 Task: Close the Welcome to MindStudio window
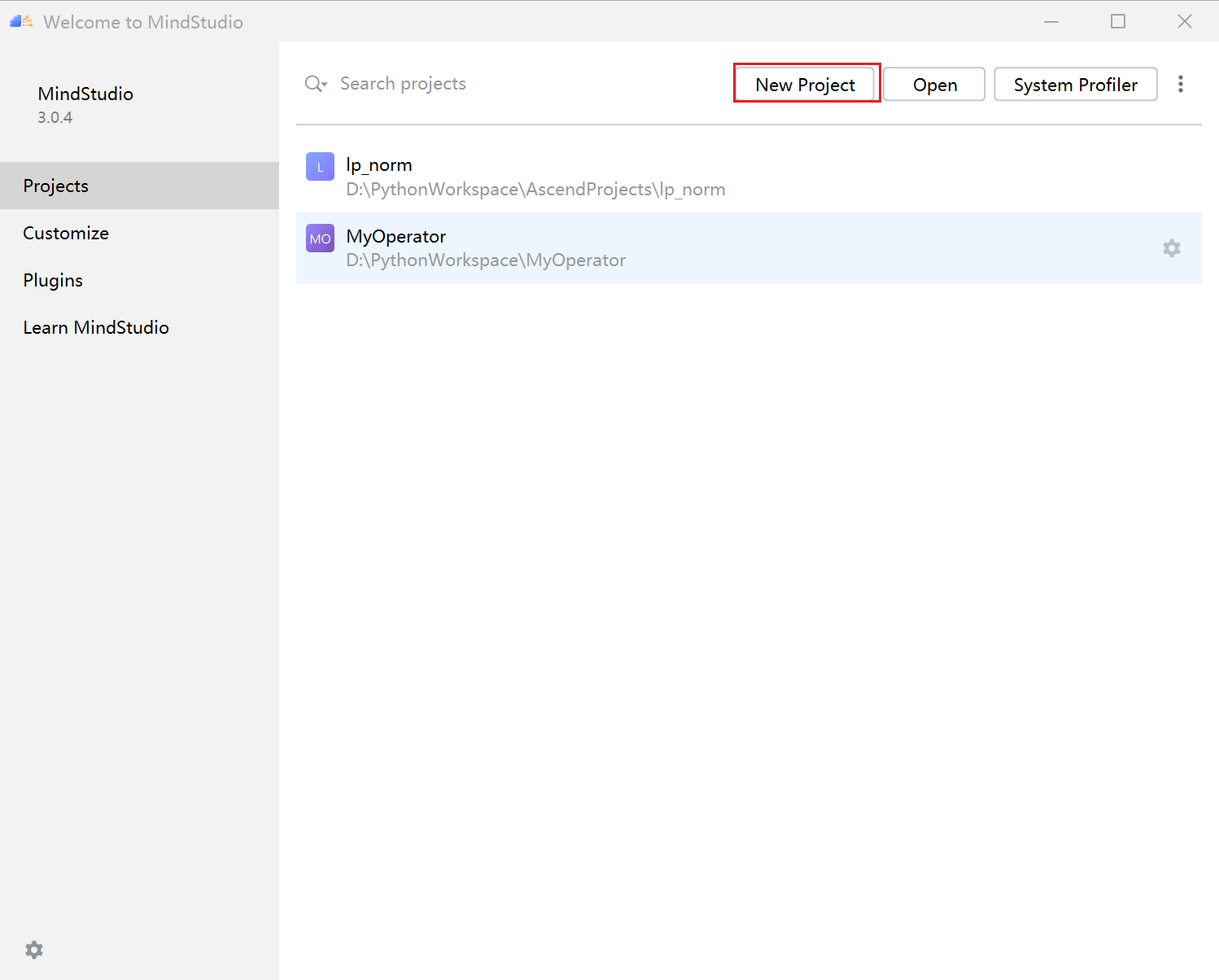pyautogui.click(x=1185, y=21)
